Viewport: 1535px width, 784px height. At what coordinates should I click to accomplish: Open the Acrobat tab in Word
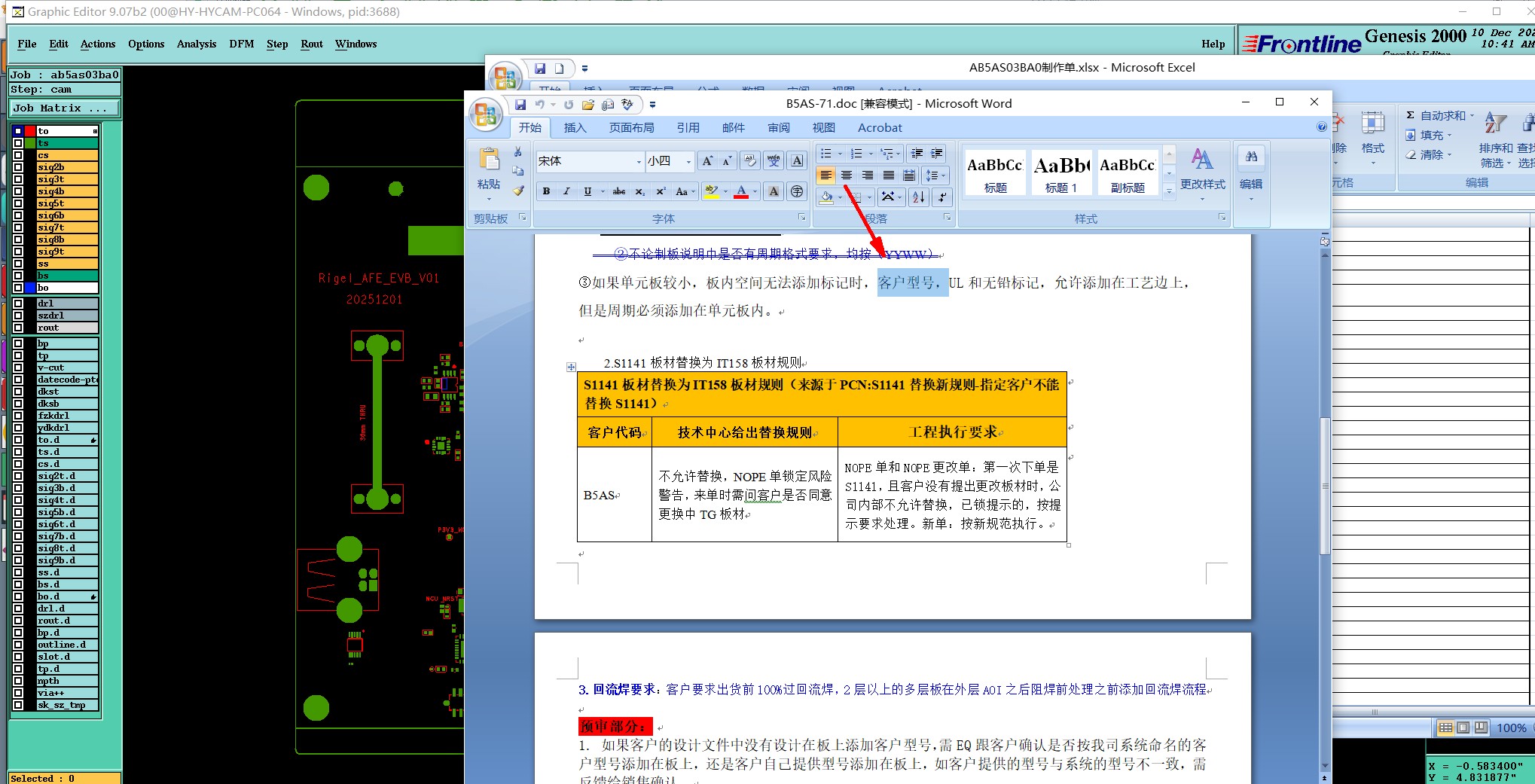[880, 128]
